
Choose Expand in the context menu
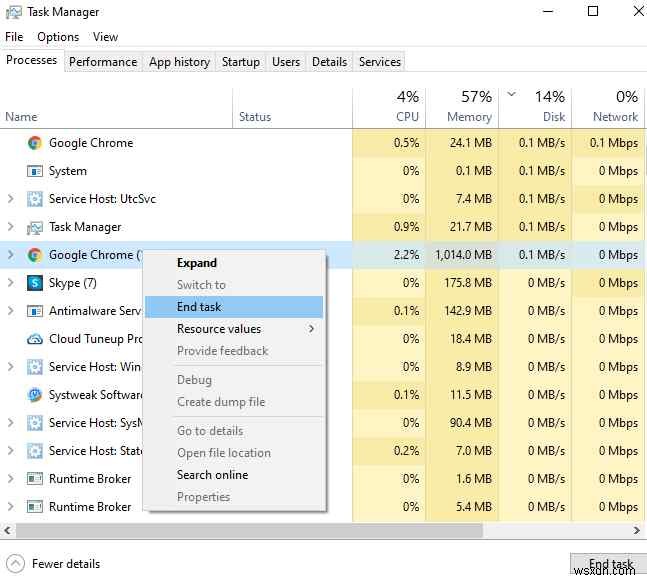(234, 263)
